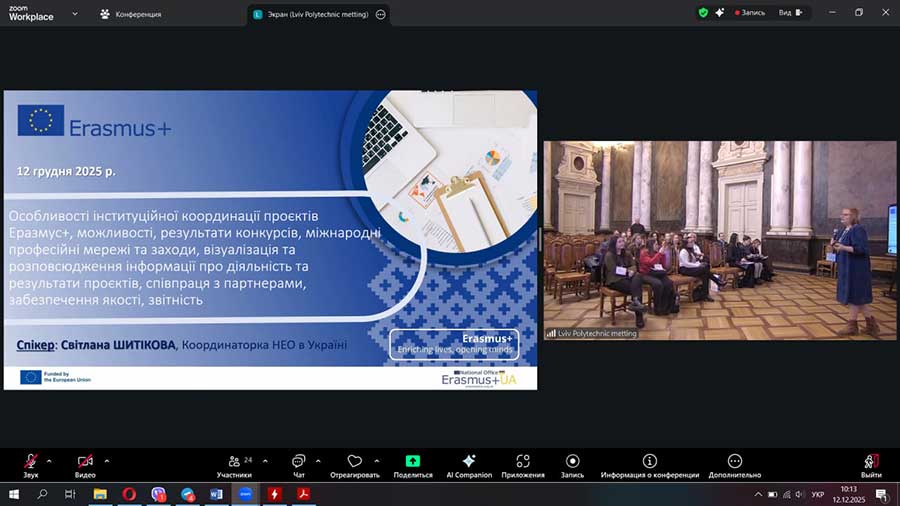
Task: Click the green Поделиться share screen icon
Action: 413,461
